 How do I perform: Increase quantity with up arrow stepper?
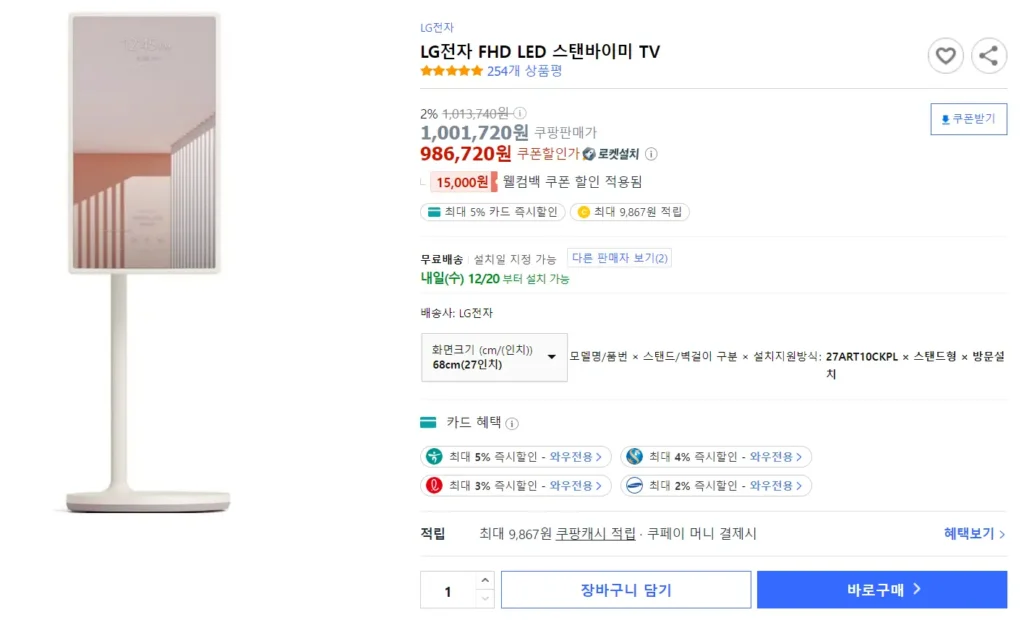pyautogui.click(x=485, y=580)
